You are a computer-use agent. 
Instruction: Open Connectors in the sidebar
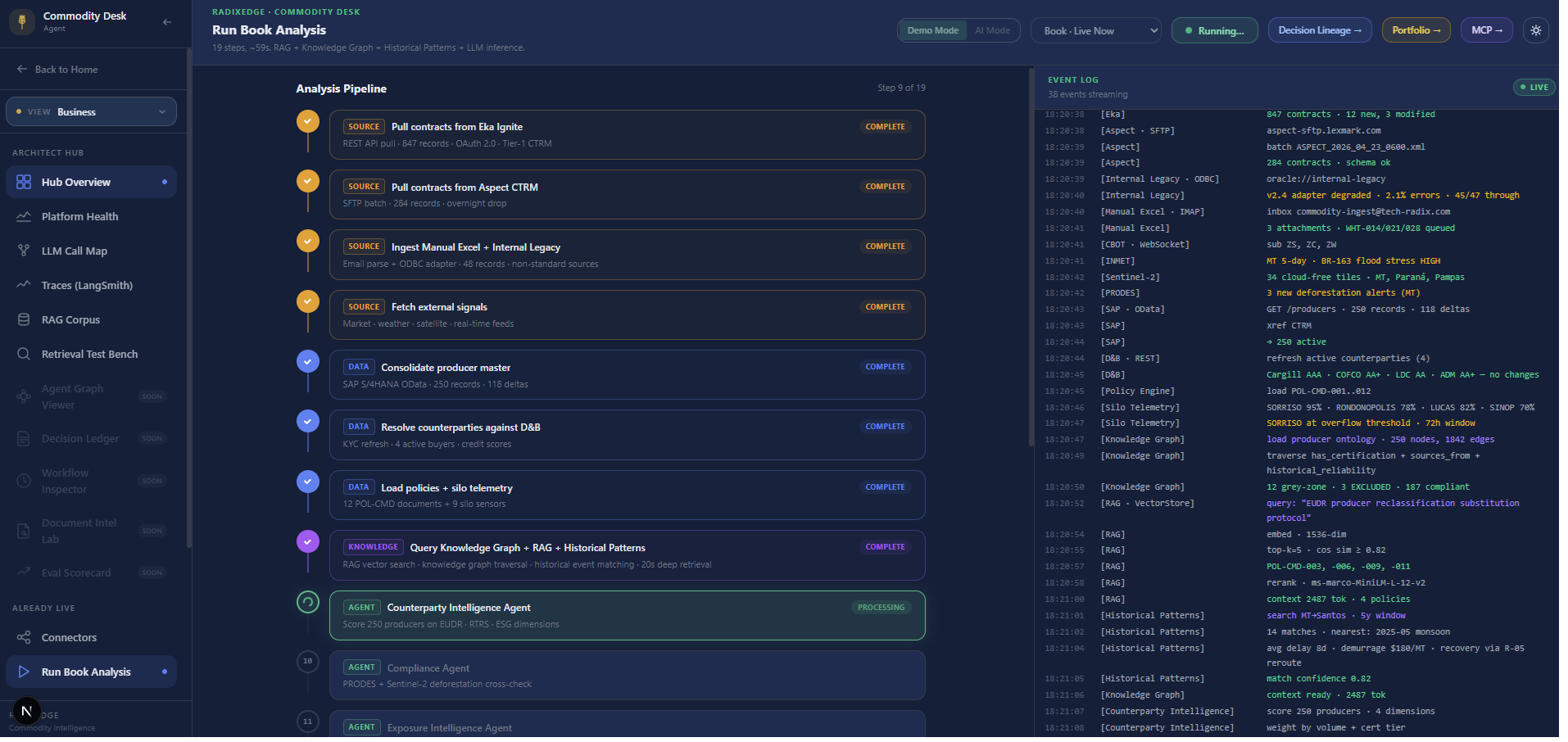(x=91, y=637)
